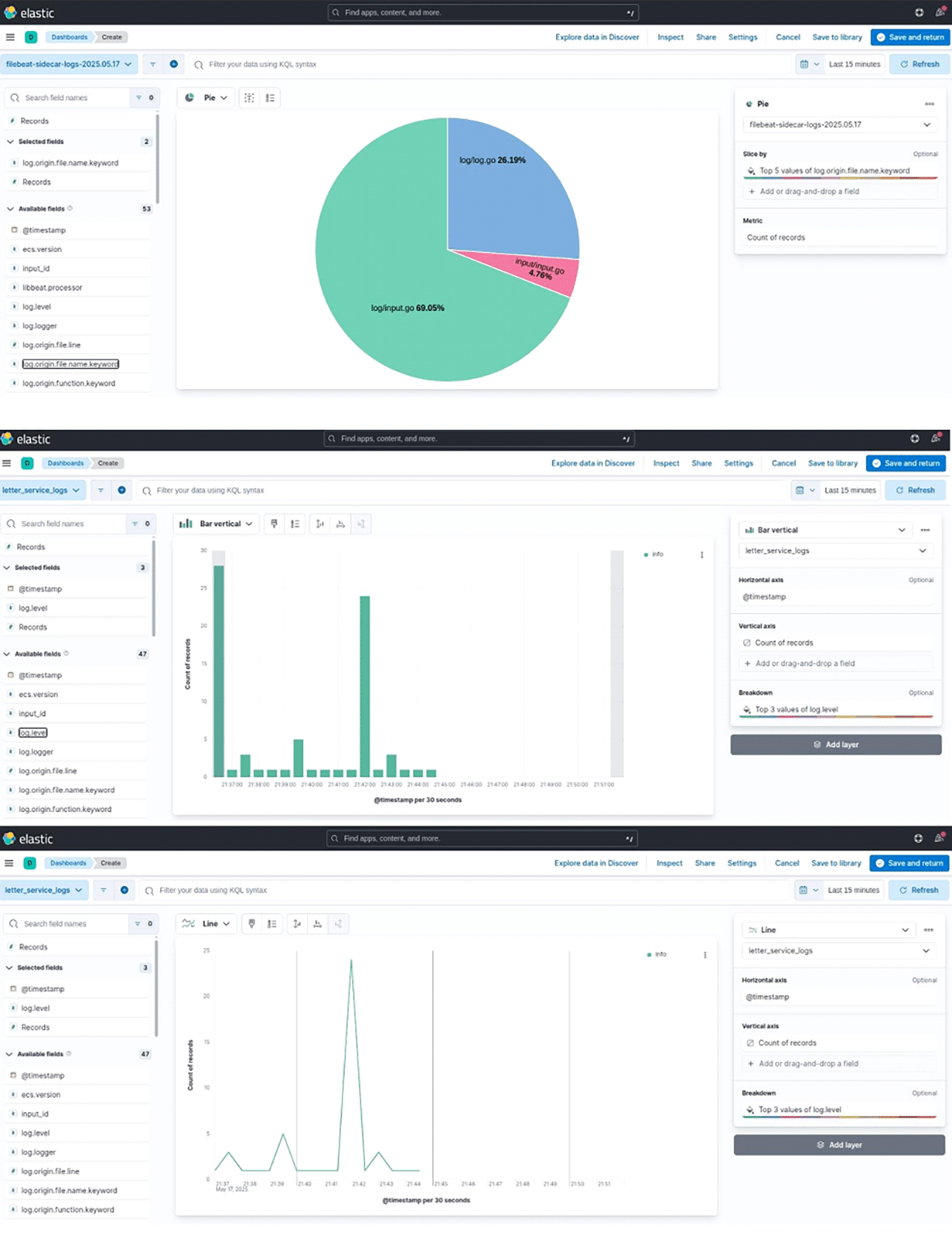Add a filter with the plus icon in the Line editor
Screen dimensions: 952x1258
click(x=125, y=890)
